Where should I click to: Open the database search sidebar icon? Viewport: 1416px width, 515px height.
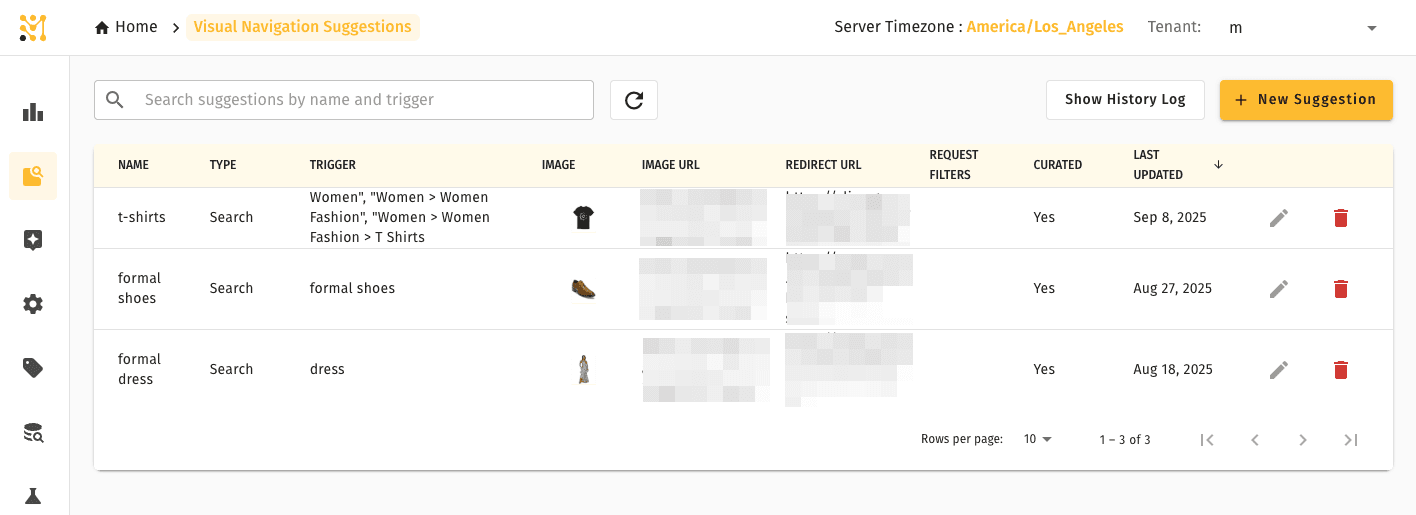coord(33,432)
